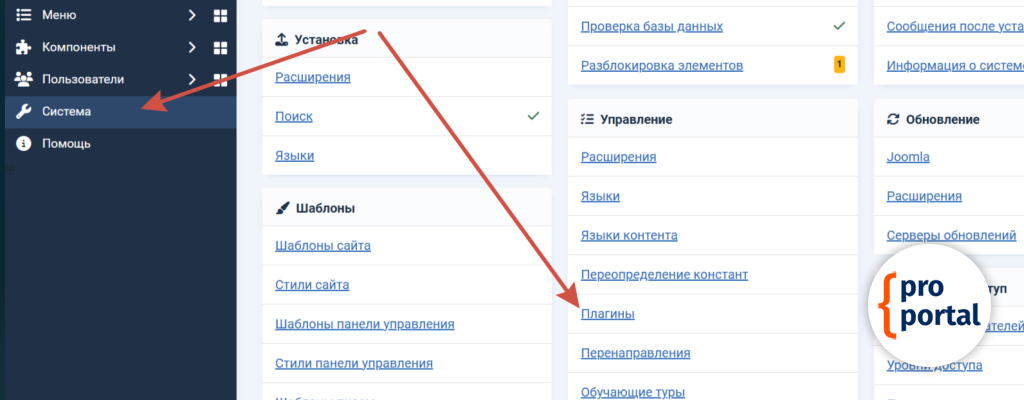Click the pro portal logo

[x=931, y=304]
